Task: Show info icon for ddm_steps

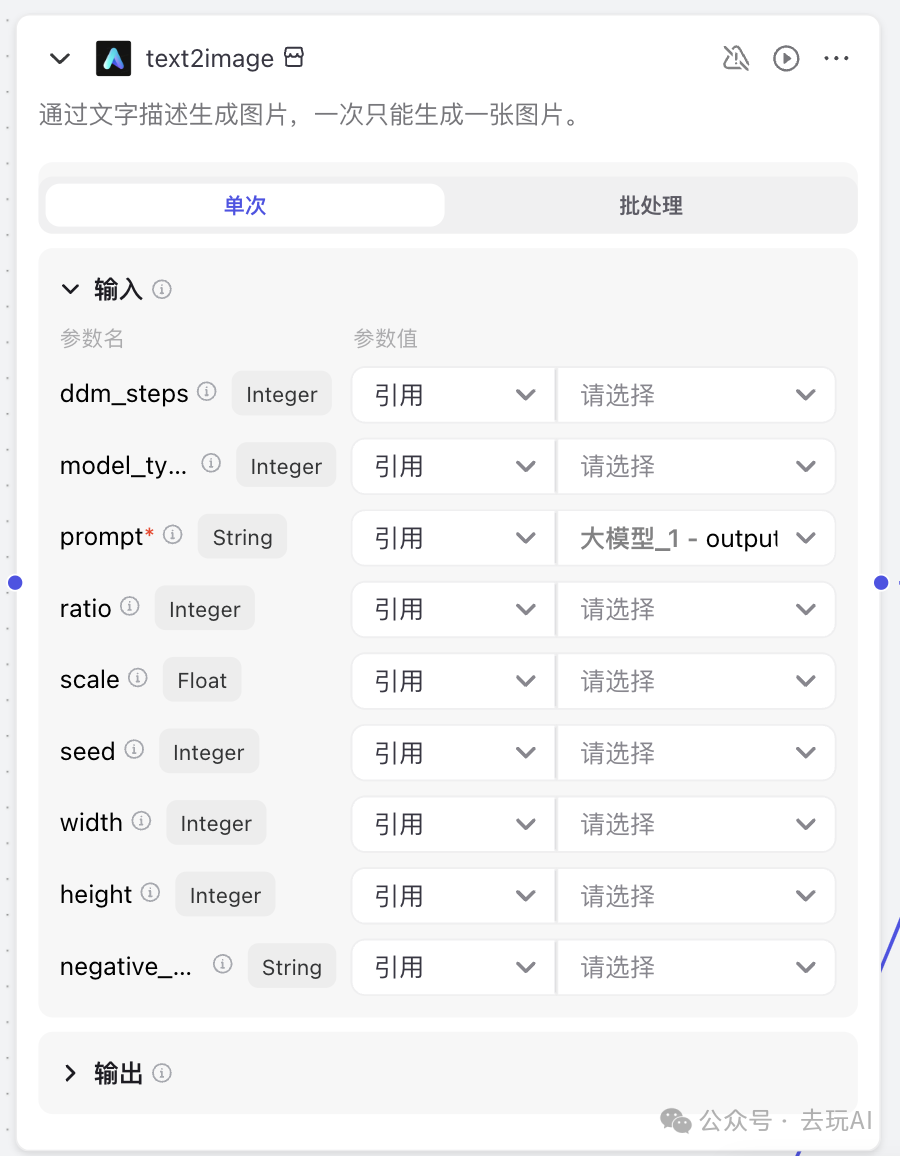Action: [207, 391]
